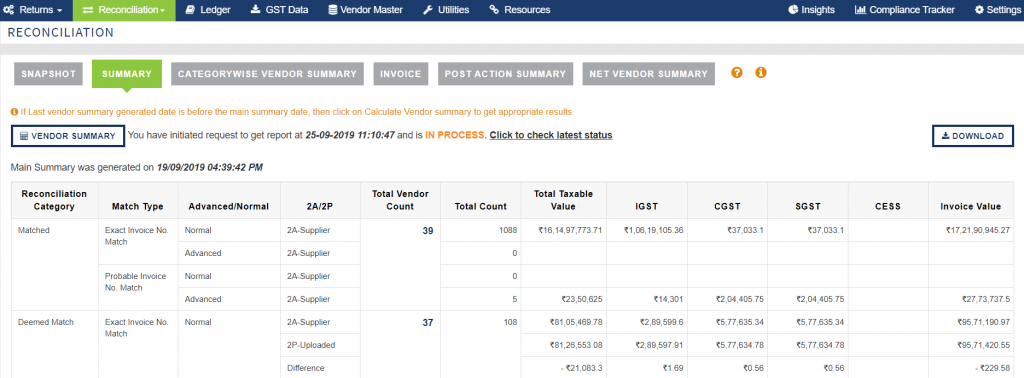1024x378 pixels.
Task: Click the Returns gears icon
Action: [x=9, y=10]
